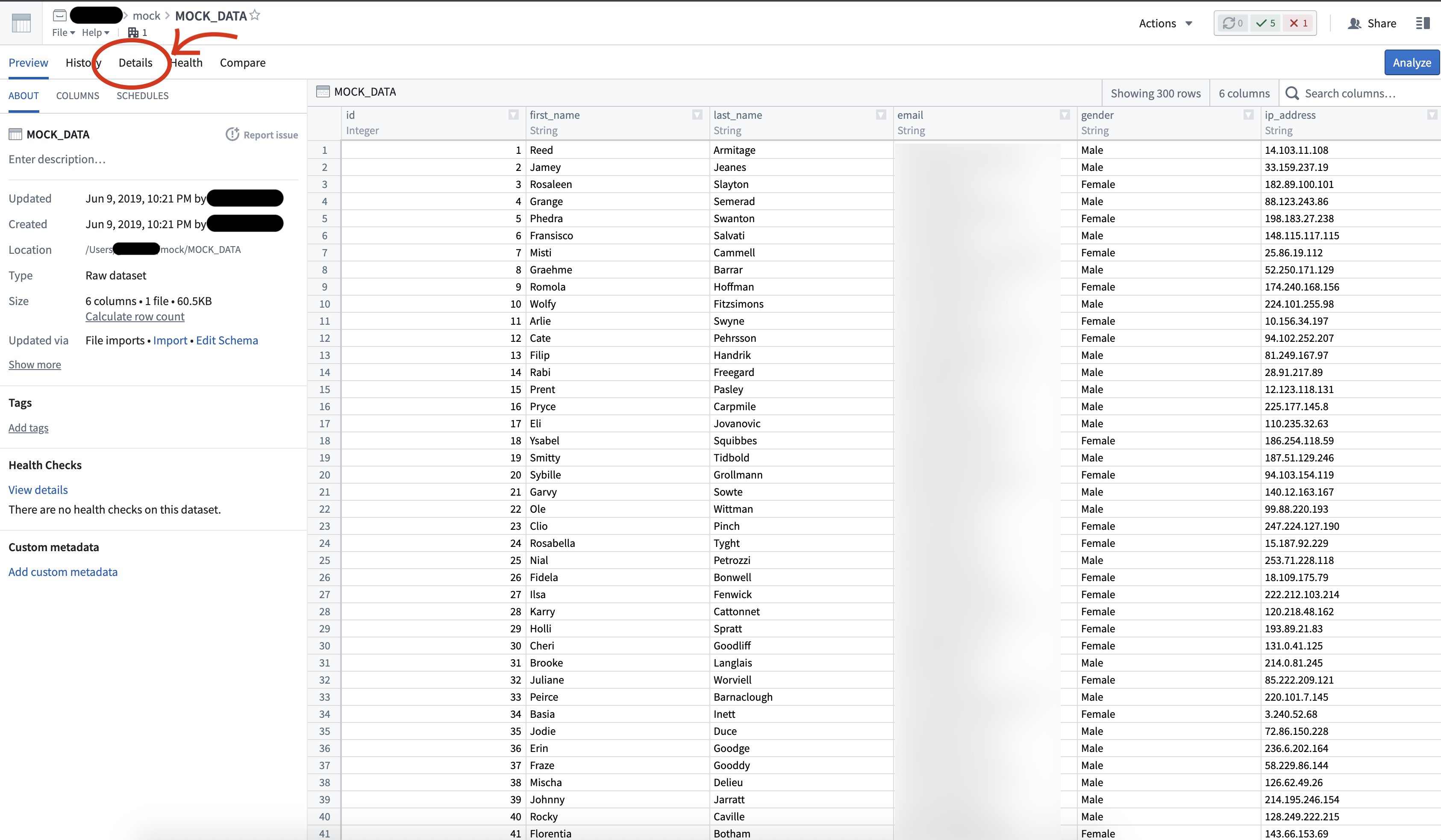Open the id column filter dropdown
1441x840 pixels.
(x=514, y=115)
